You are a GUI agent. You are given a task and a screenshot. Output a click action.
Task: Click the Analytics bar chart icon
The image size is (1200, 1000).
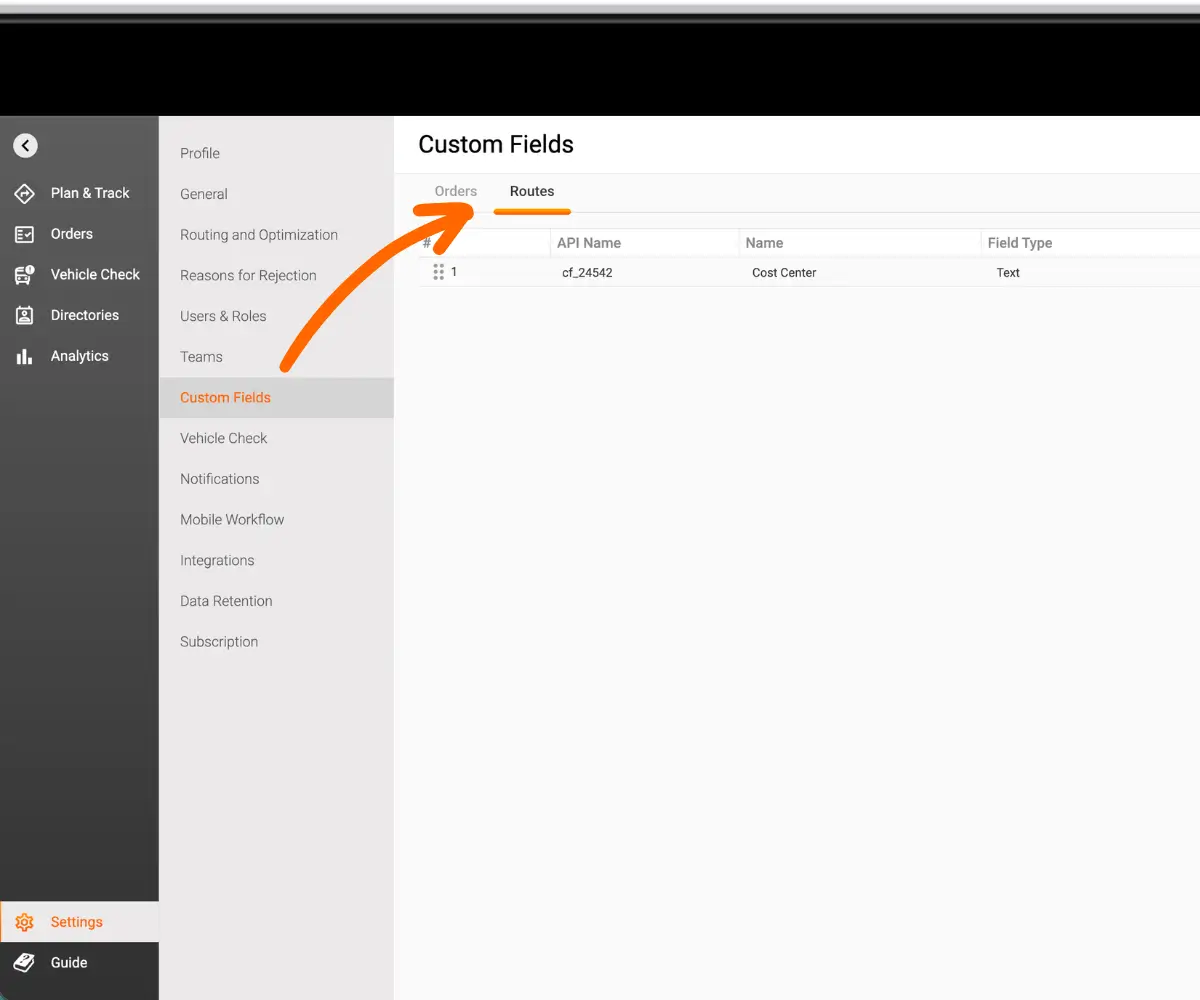pos(25,356)
